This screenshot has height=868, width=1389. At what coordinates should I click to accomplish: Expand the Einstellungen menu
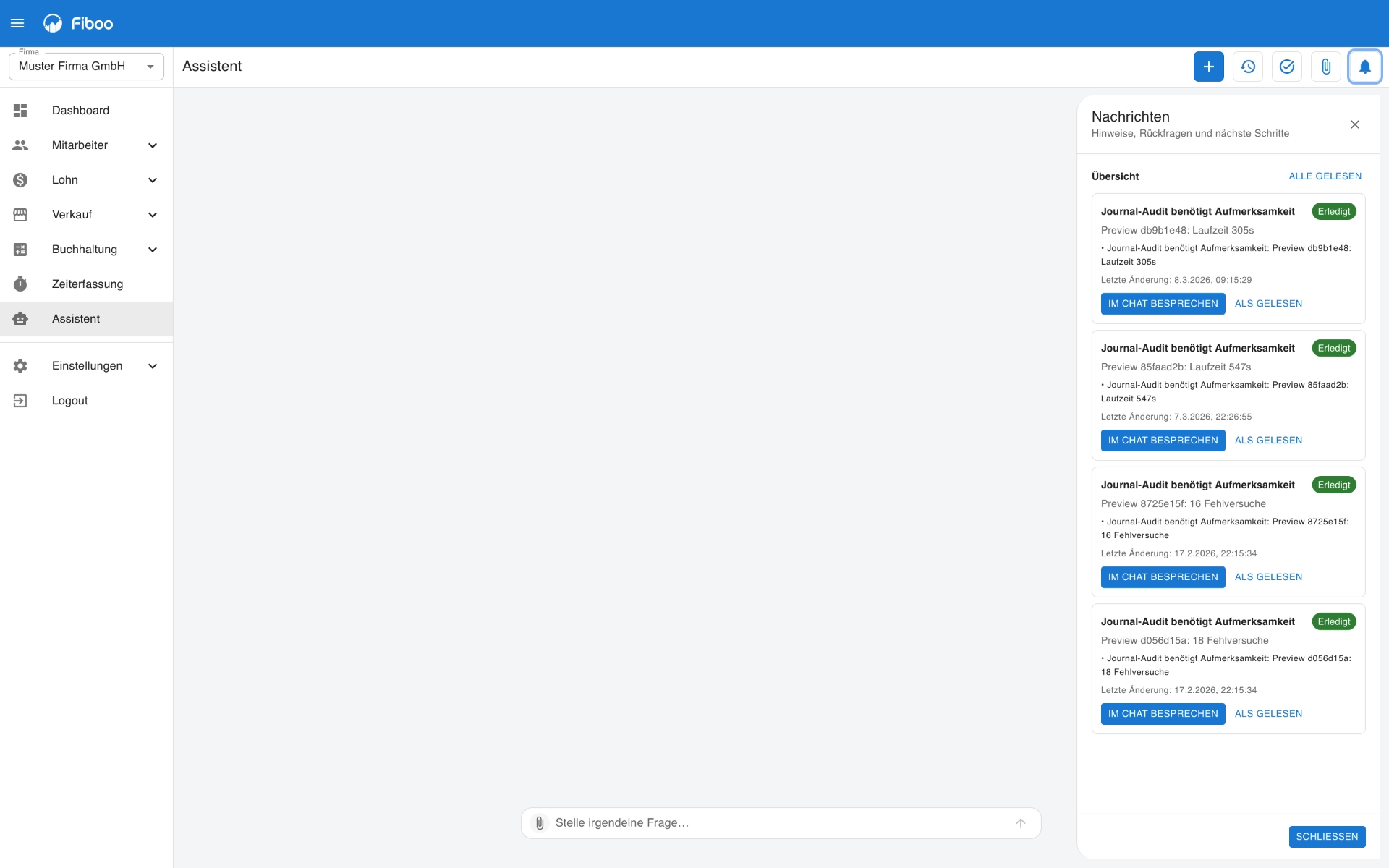pos(86,366)
